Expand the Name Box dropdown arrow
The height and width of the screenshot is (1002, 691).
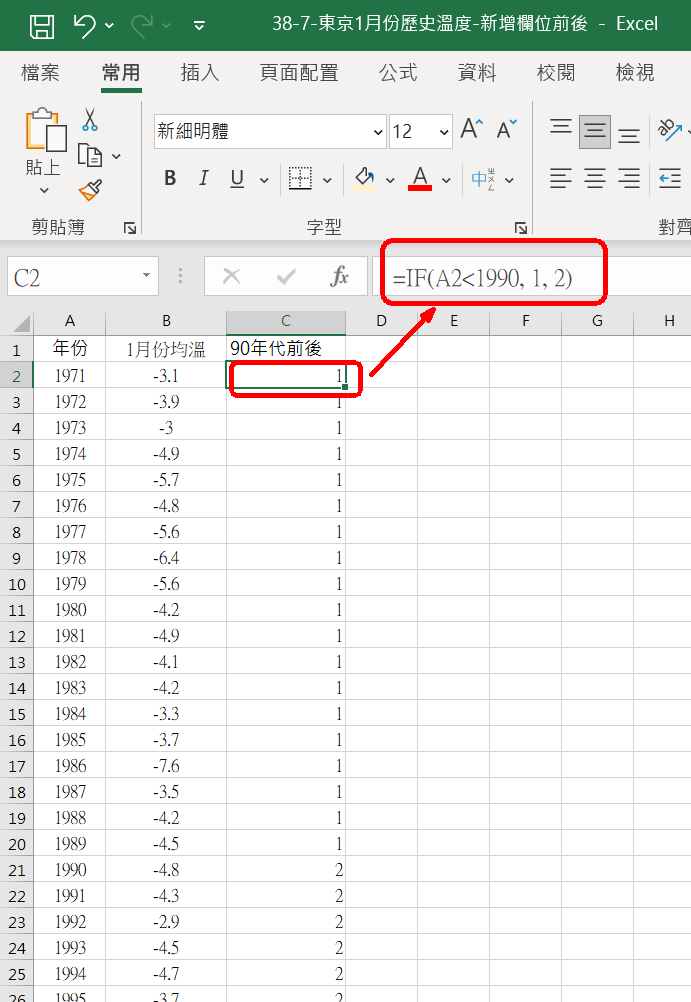click(x=147, y=276)
